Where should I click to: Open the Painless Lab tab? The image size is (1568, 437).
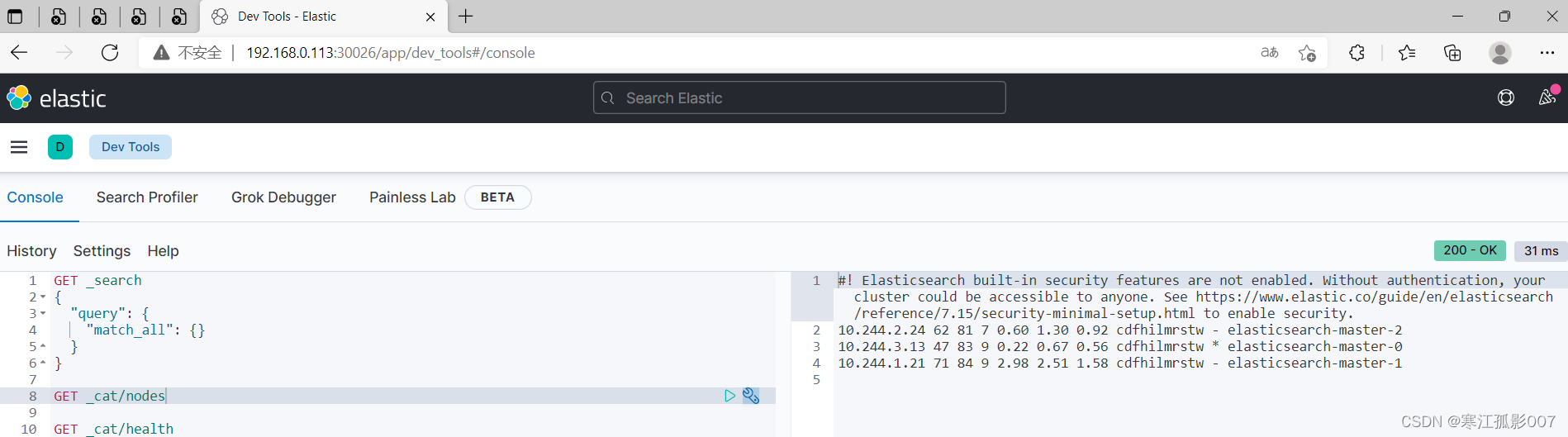(x=412, y=197)
